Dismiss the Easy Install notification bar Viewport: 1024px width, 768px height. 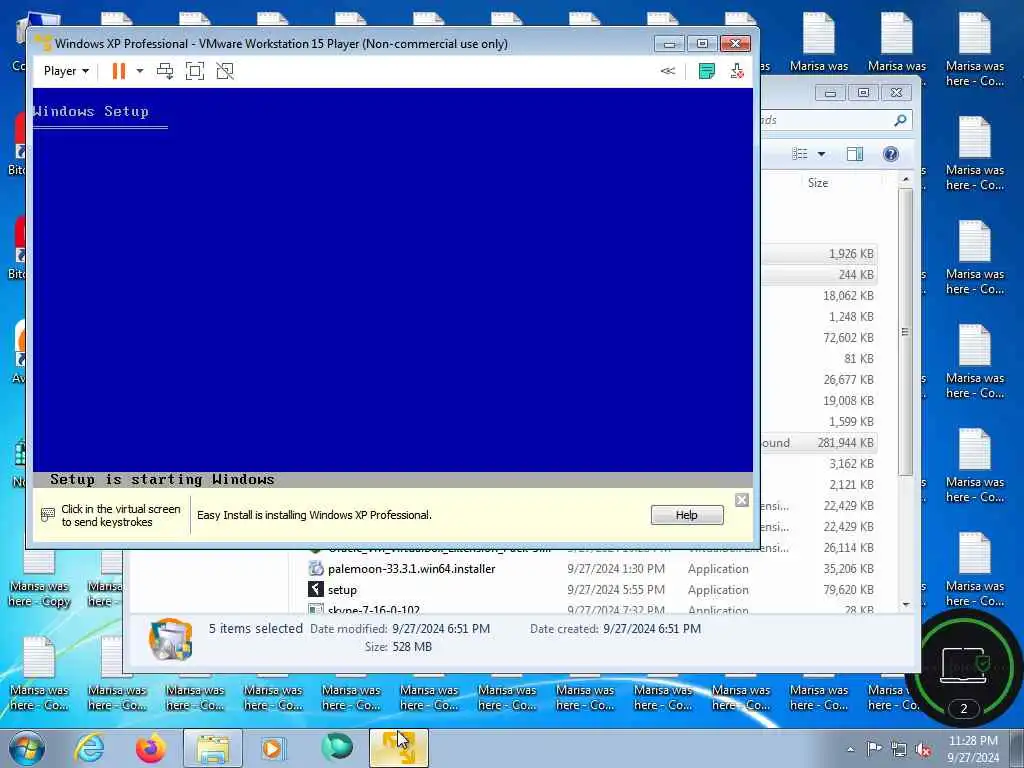742,500
